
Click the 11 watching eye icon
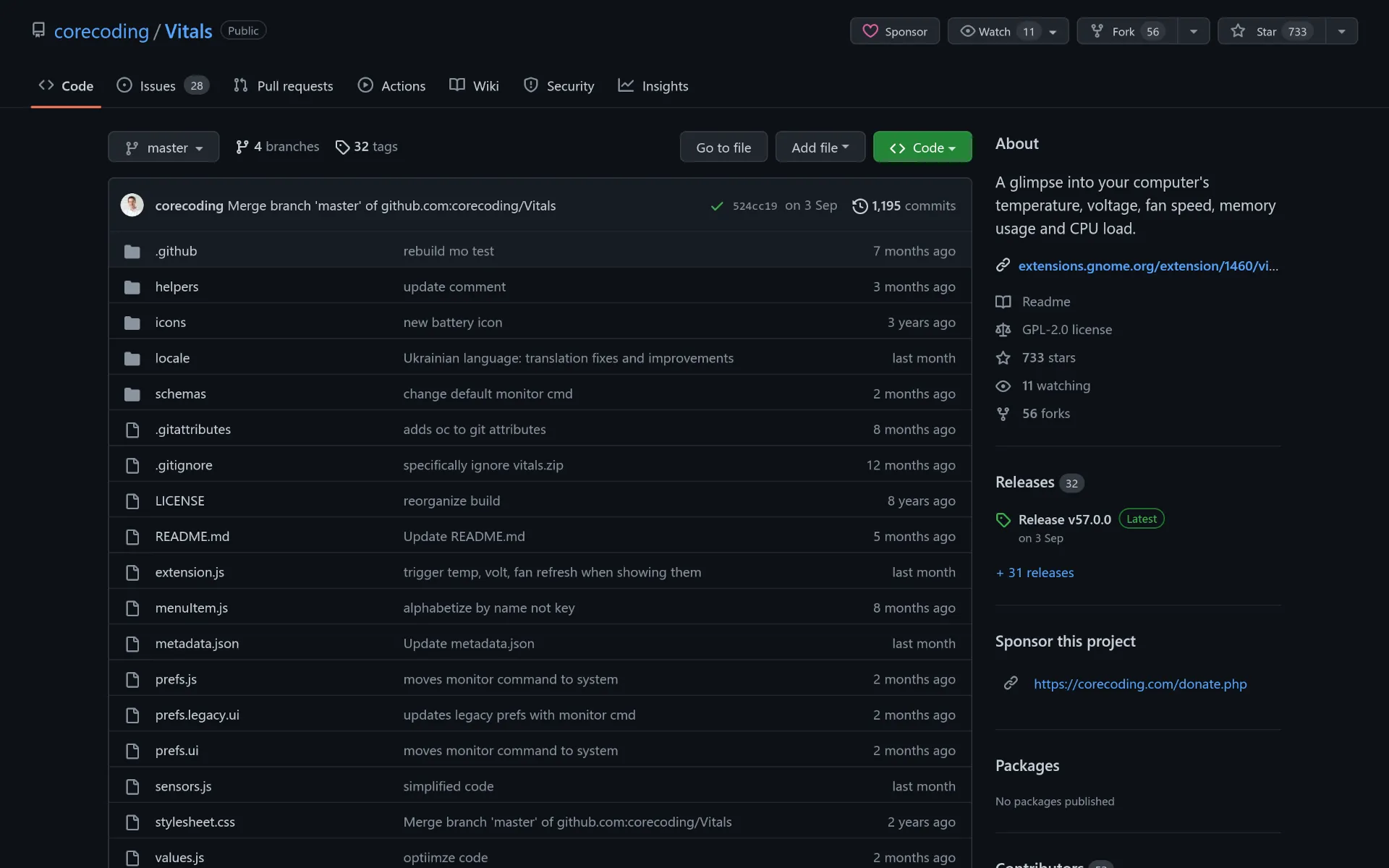point(1003,386)
